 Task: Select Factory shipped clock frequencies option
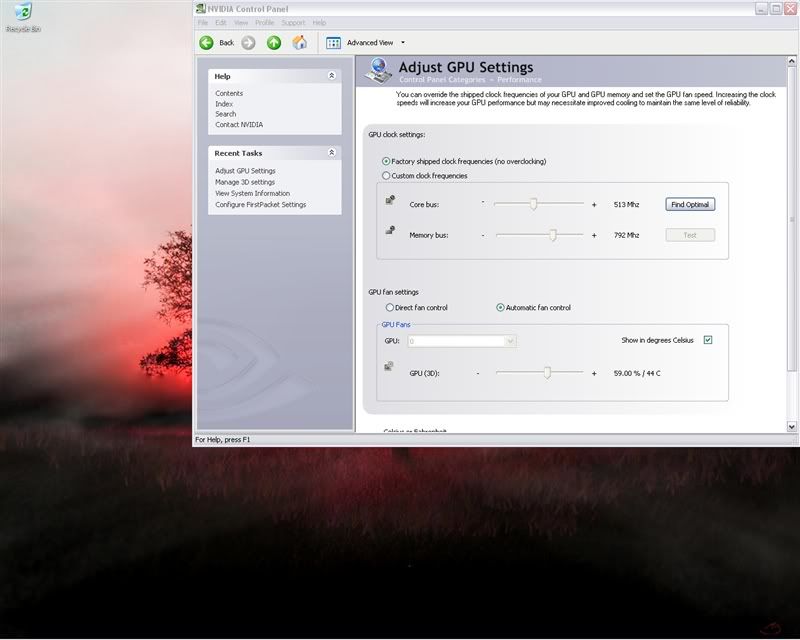(387, 161)
